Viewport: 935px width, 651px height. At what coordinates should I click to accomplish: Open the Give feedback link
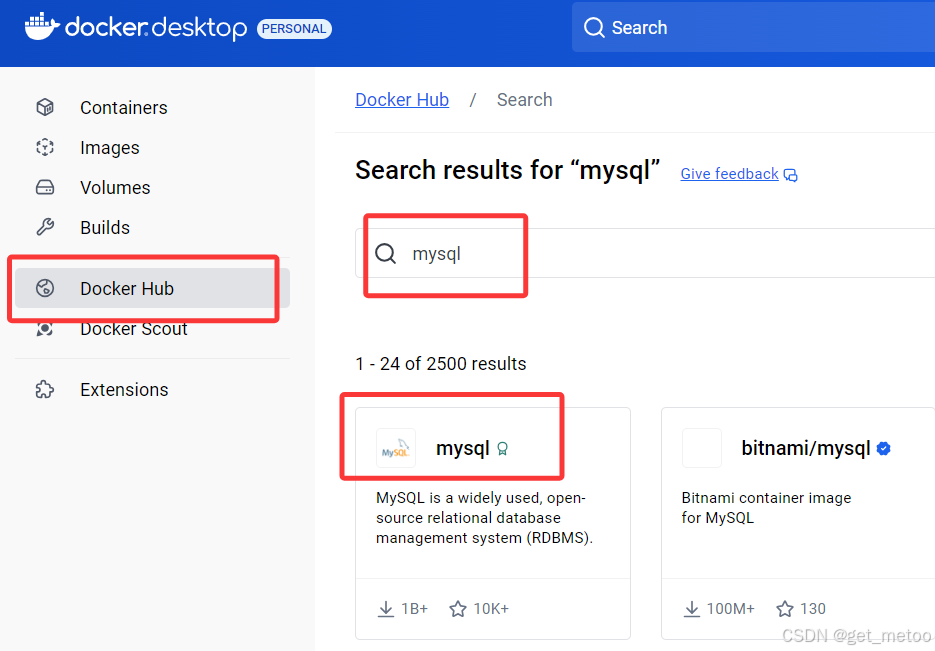(729, 173)
